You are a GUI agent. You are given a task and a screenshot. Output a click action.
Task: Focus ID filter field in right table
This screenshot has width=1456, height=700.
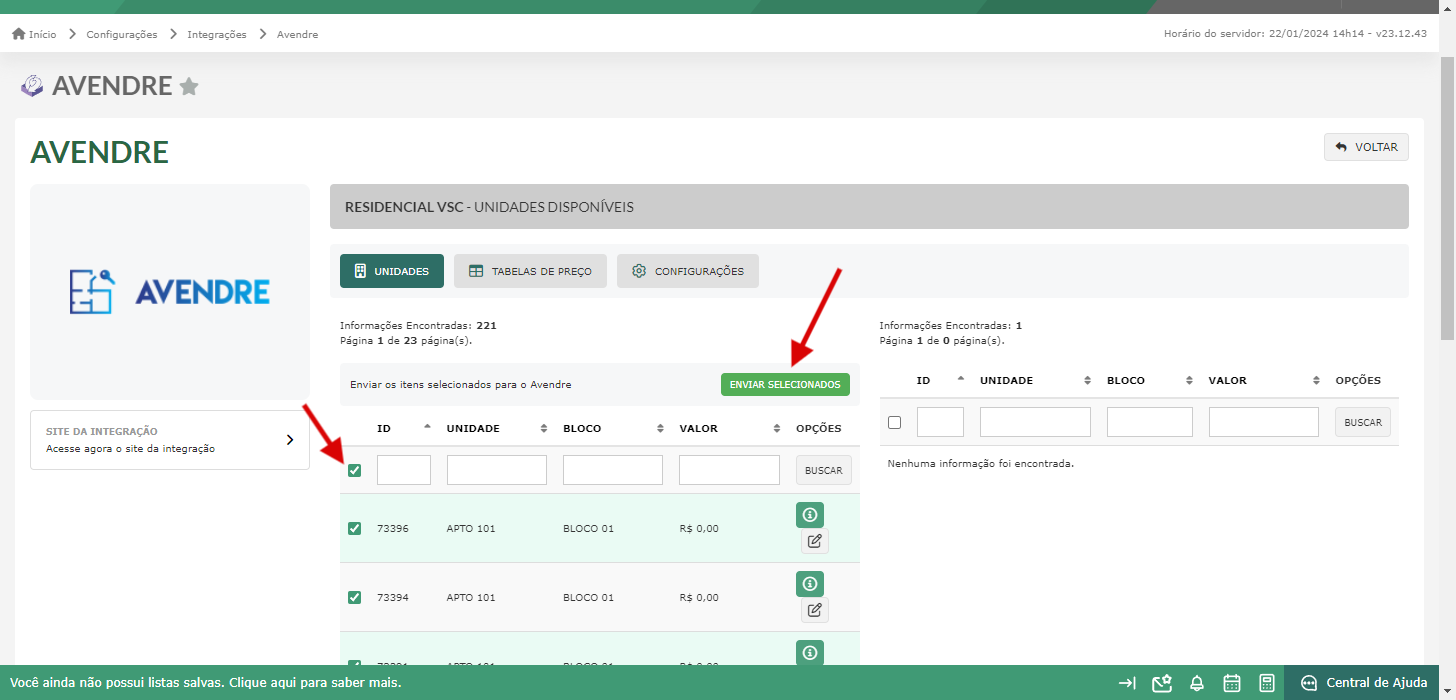coord(940,422)
